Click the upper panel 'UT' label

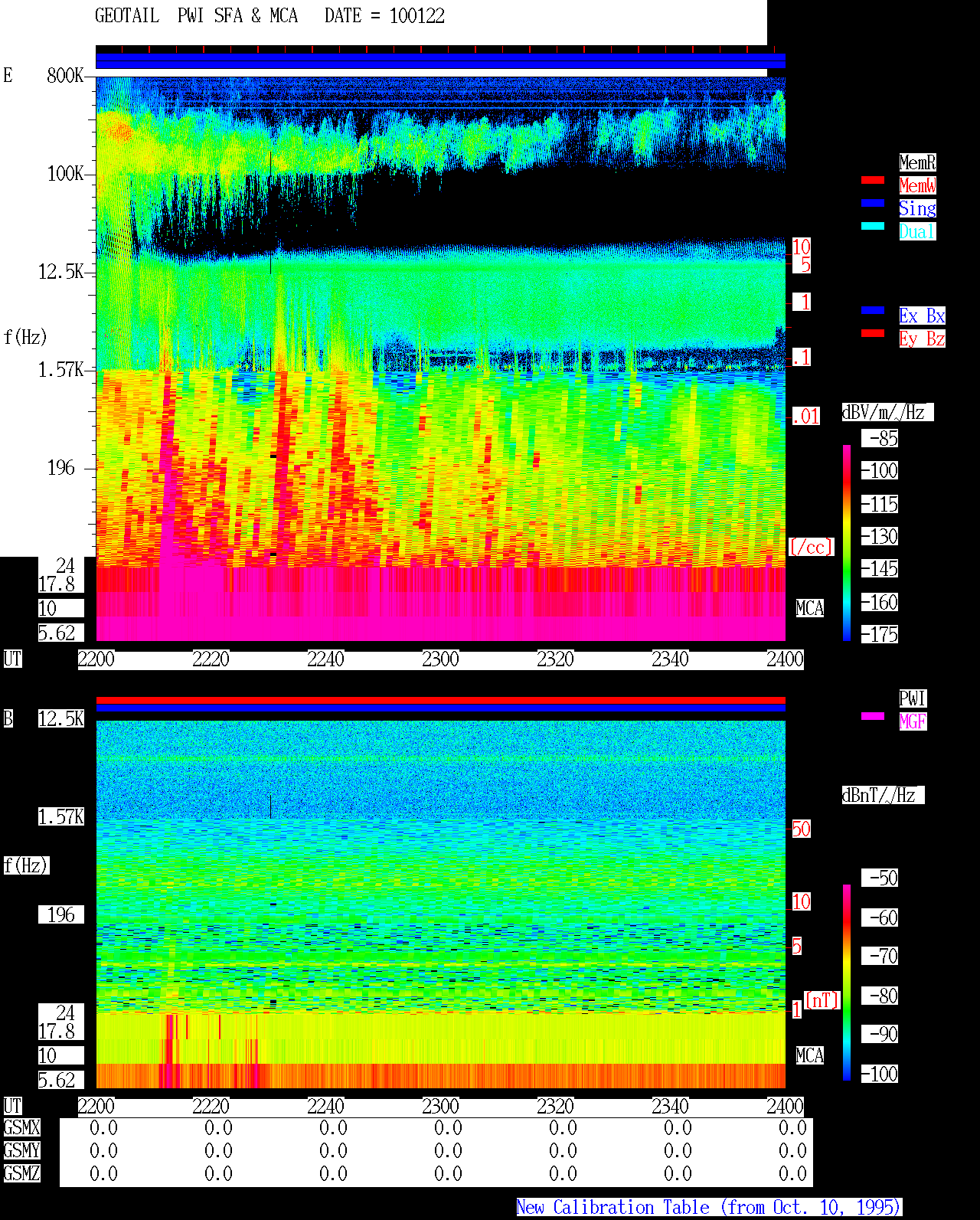[x=12, y=659]
